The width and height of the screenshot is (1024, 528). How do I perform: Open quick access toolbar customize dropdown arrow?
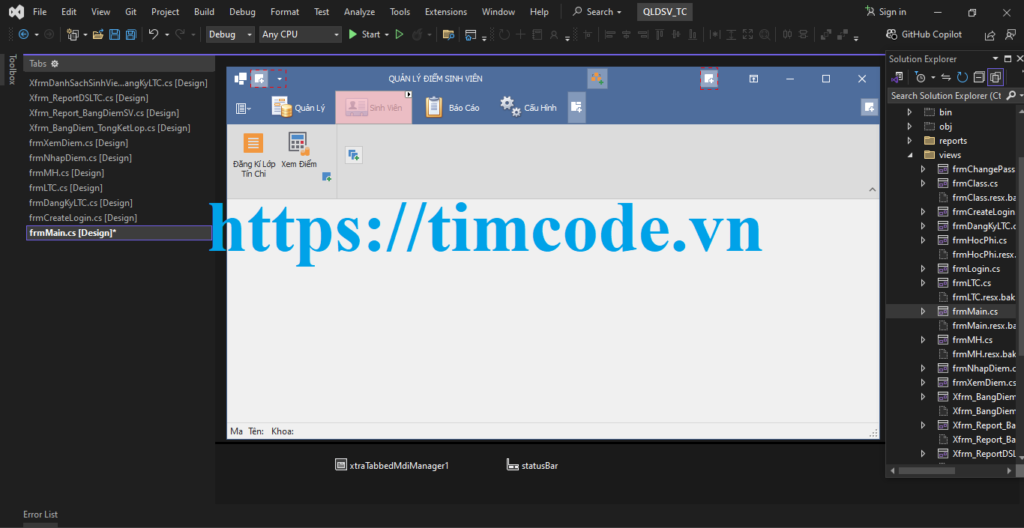click(x=280, y=79)
